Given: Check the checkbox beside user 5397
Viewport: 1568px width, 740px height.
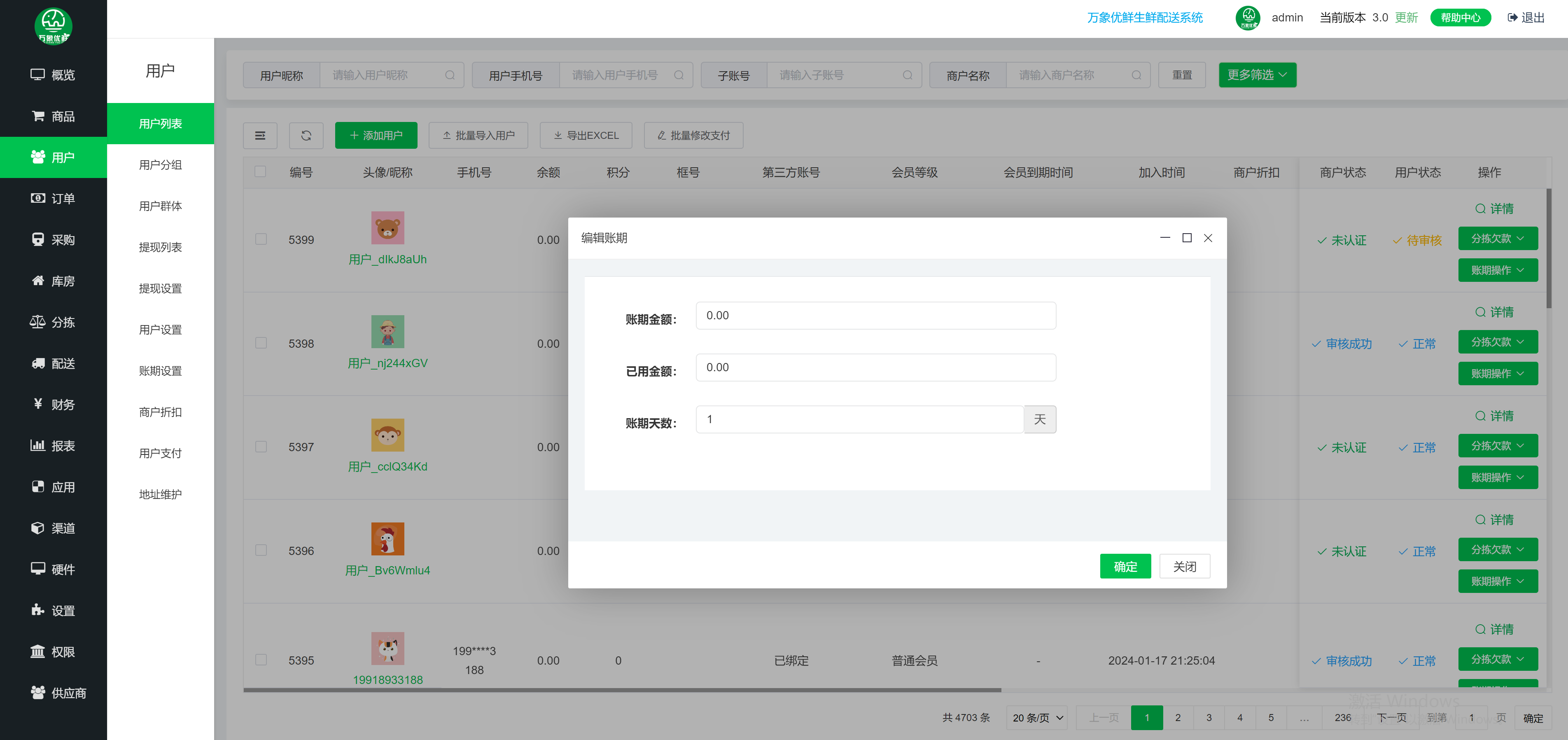Looking at the screenshot, I should pyautogui.click(x=261, y=447).
